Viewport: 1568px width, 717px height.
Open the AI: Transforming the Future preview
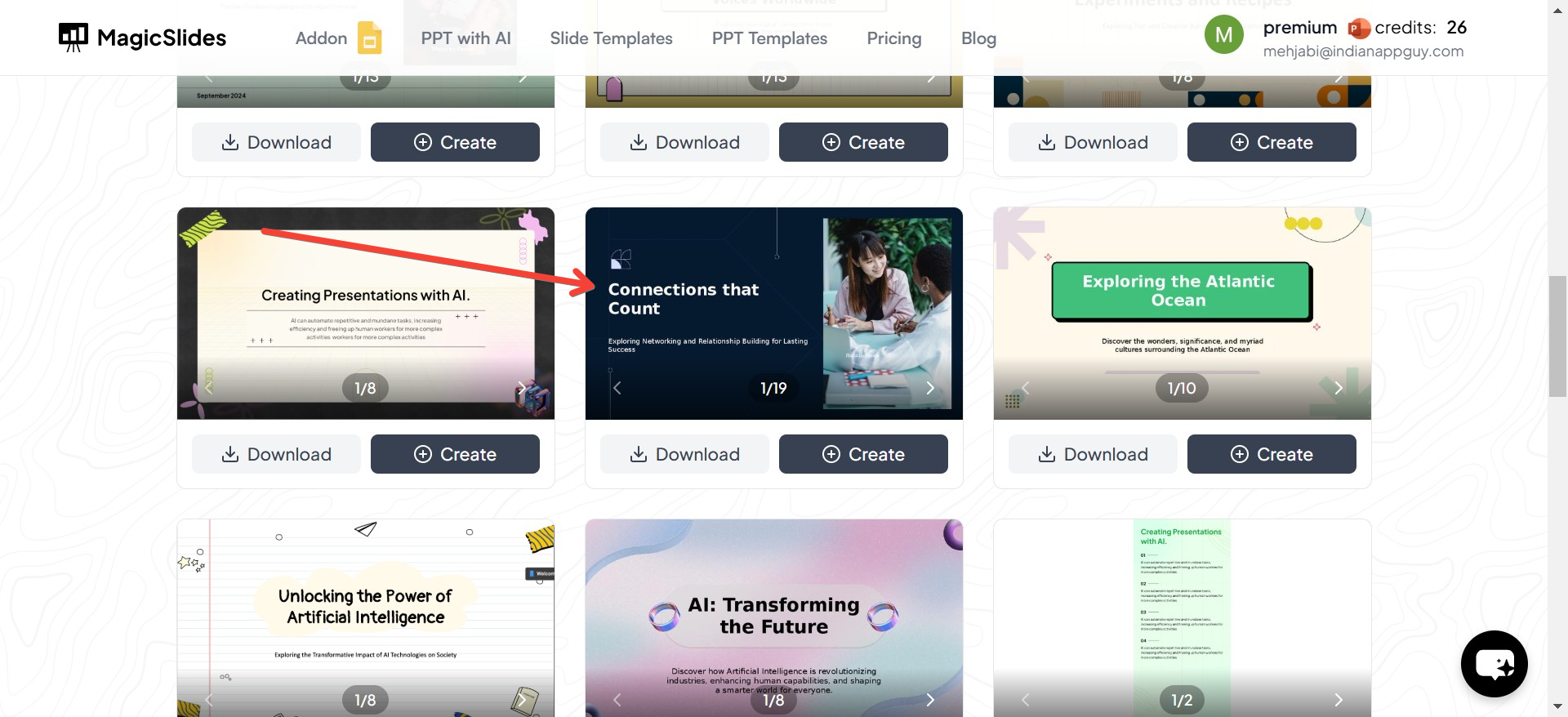[x=774, y=618]
